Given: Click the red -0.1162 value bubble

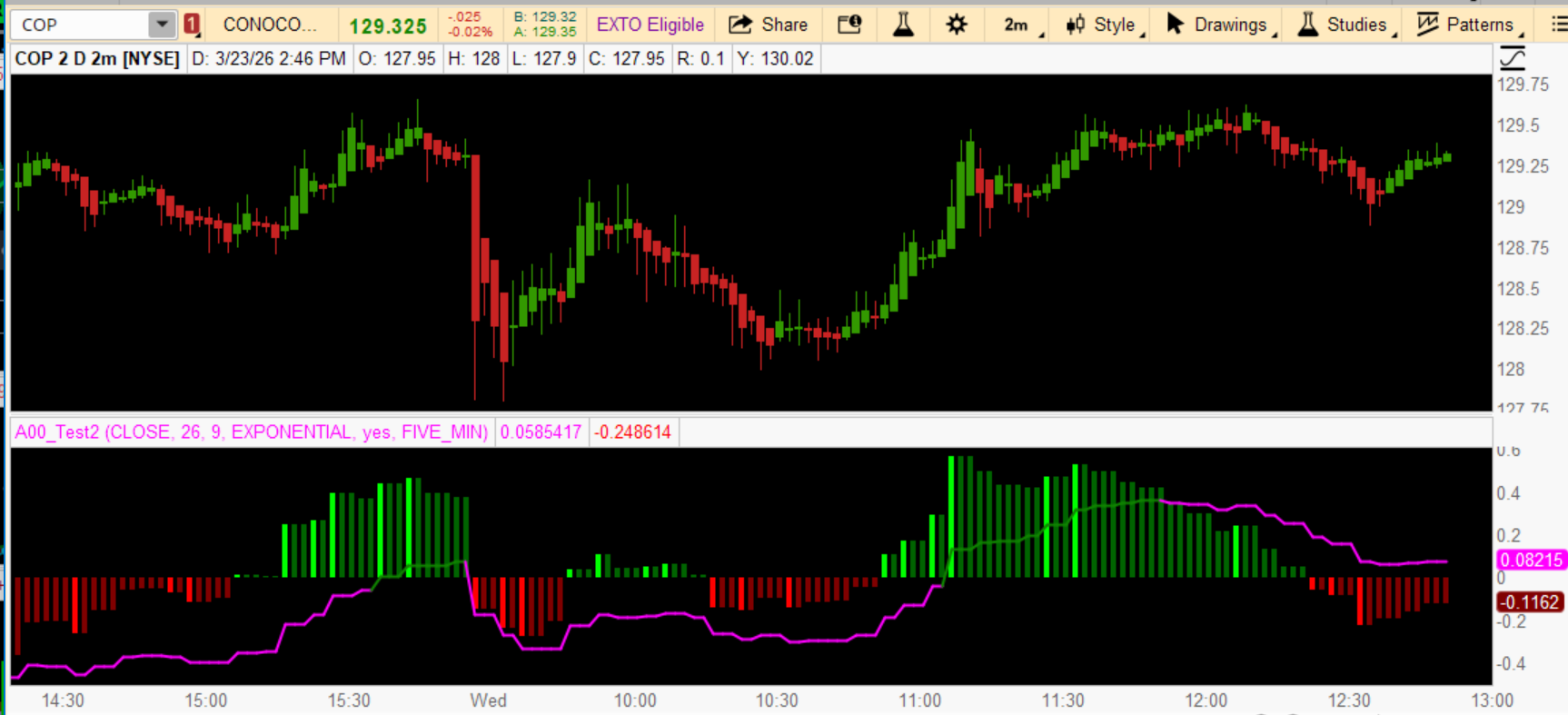Looking at the screenshot, I should tap(1530, 602).
